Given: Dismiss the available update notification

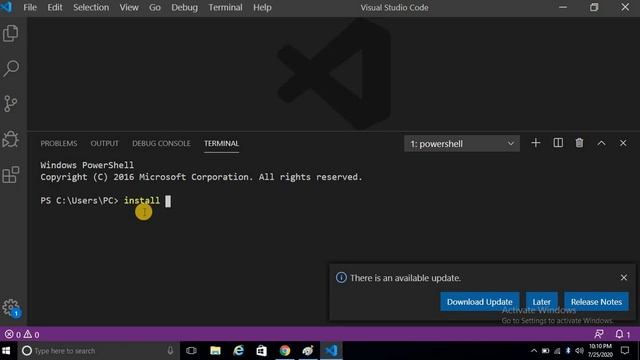Looking at the screenshot, I should pyautogui.click(x=624, y=278).
